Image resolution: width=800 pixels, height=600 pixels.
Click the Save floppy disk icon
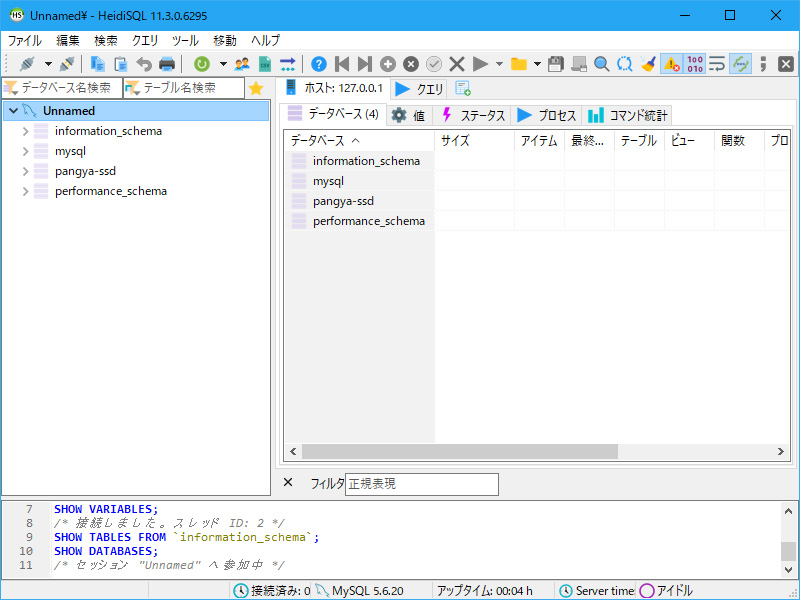pyautogui.click(x=556, y=64)
